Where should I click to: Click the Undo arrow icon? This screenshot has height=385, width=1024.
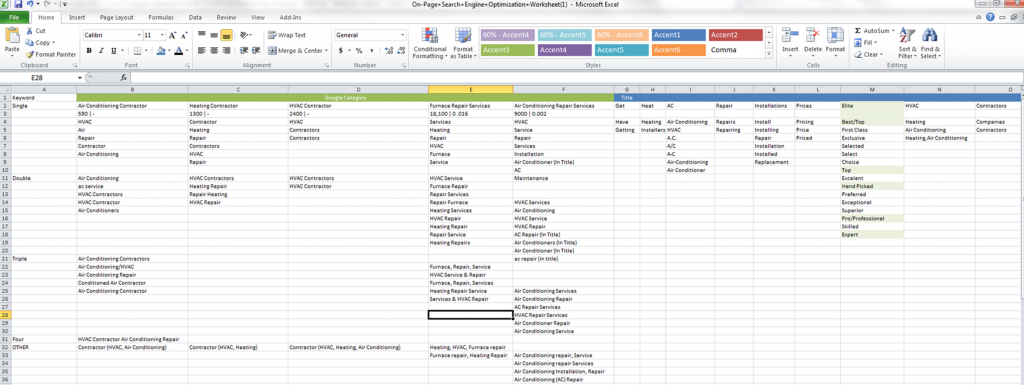coord(31,4)
